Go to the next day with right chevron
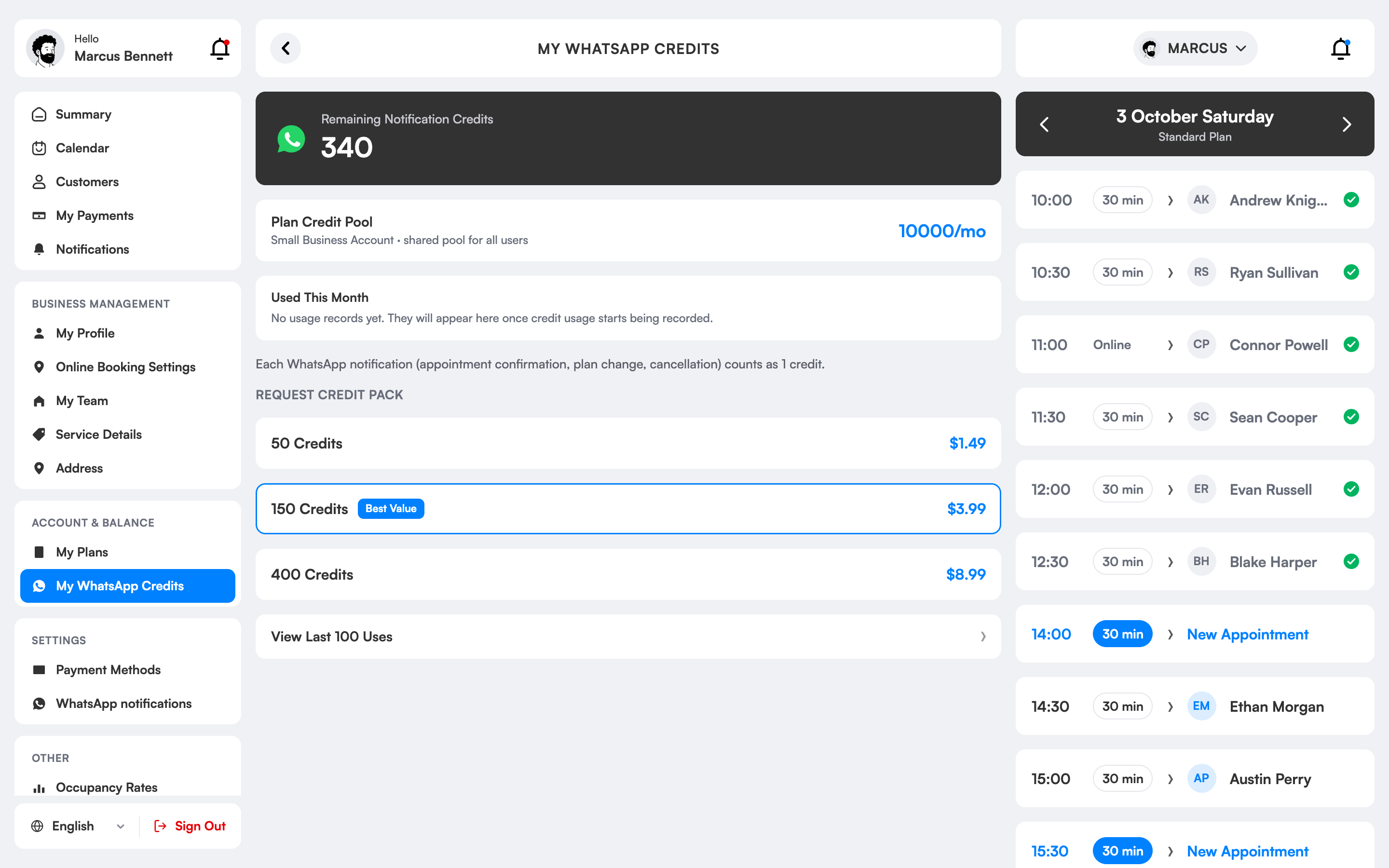 click(x=1347, y=124)
